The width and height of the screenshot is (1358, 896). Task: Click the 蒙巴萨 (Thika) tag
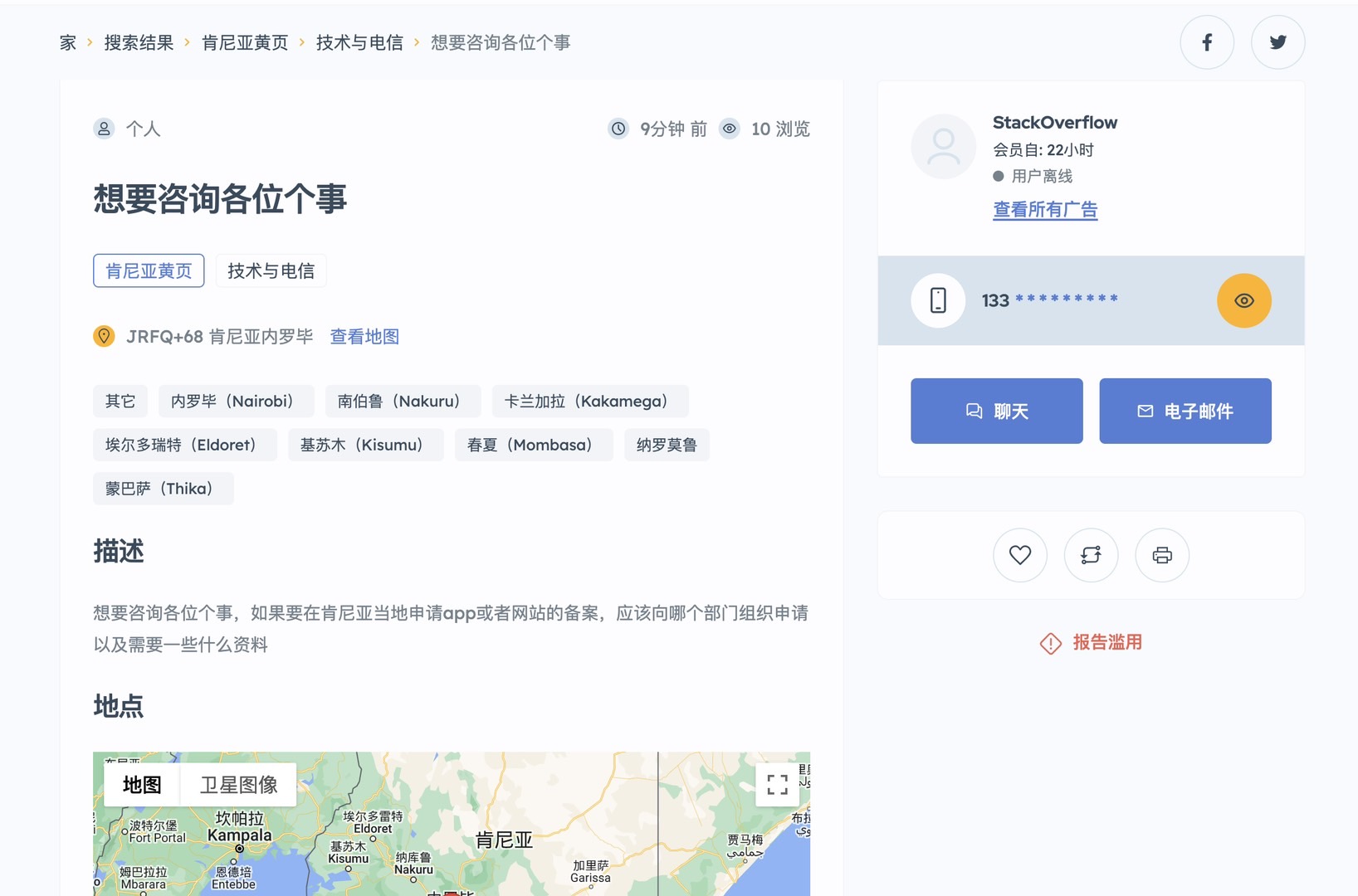(x=164, y=489)
